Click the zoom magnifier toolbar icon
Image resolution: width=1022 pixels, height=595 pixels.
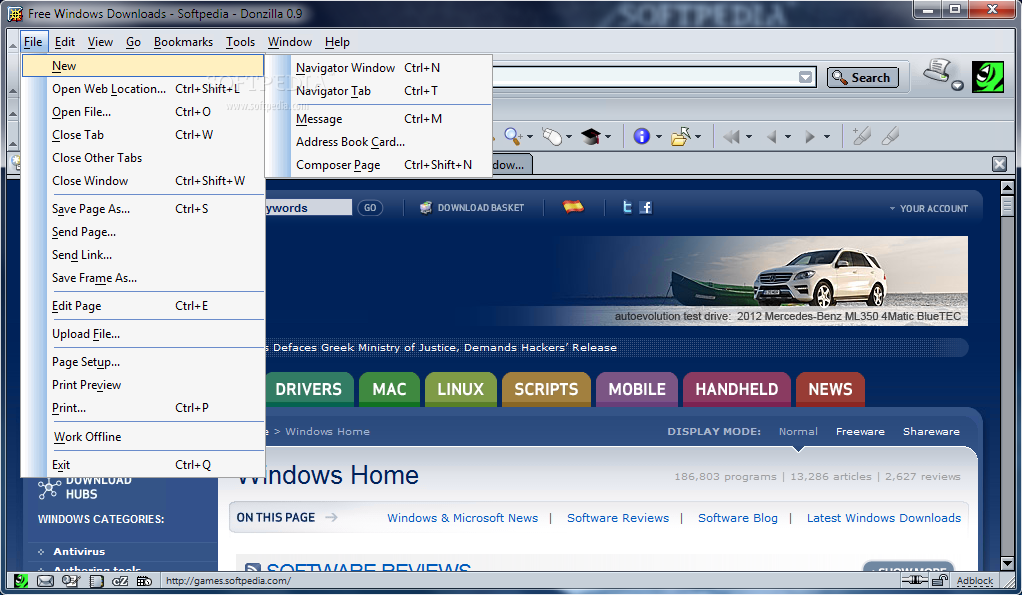click(x=512, y=136)
